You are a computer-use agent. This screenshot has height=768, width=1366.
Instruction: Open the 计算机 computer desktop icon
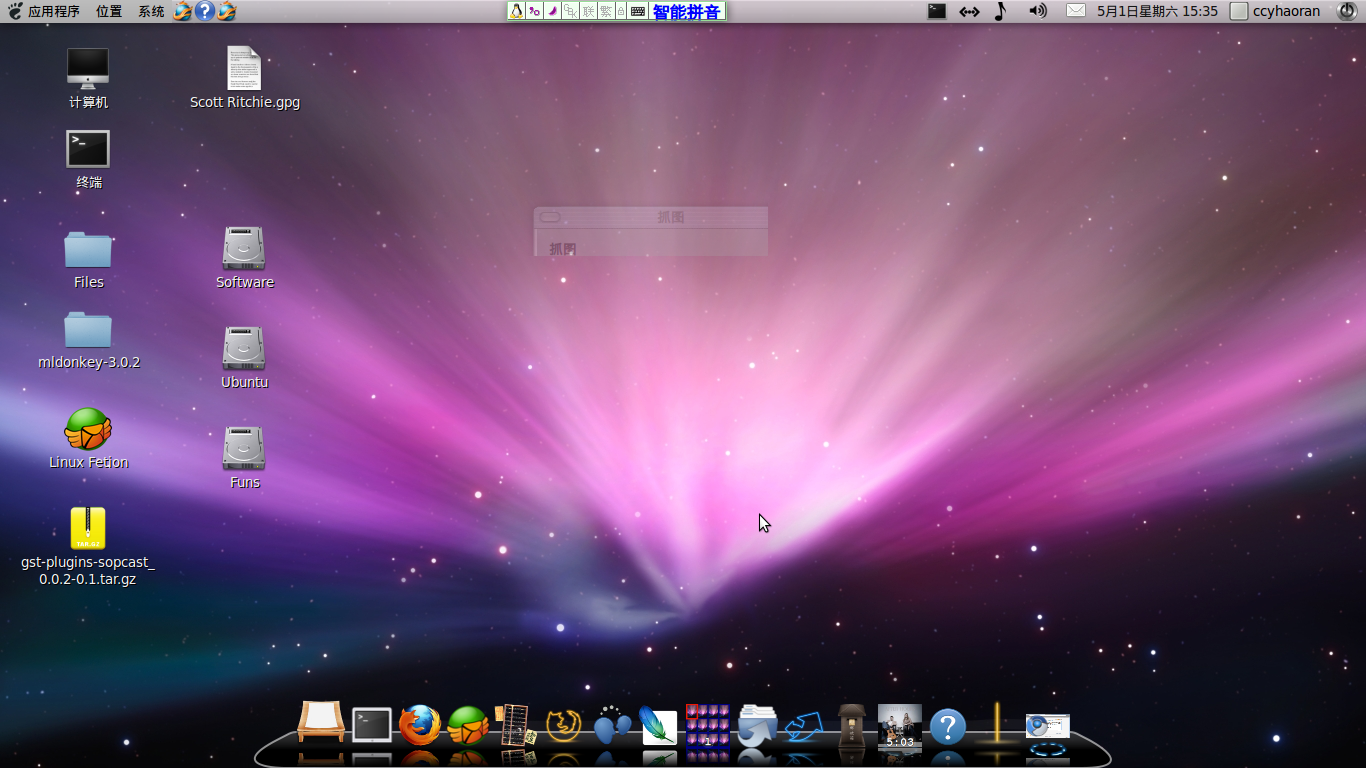coord(88,69)
